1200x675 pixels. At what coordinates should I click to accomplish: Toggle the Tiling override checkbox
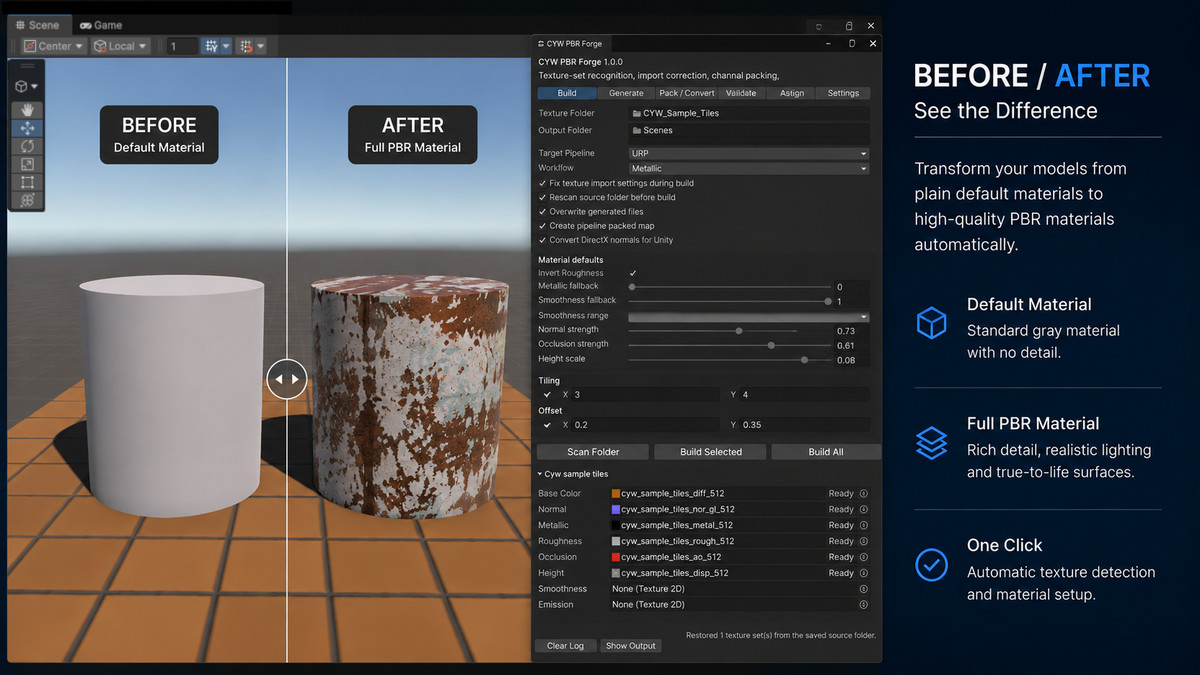click(x=547, y=395)
